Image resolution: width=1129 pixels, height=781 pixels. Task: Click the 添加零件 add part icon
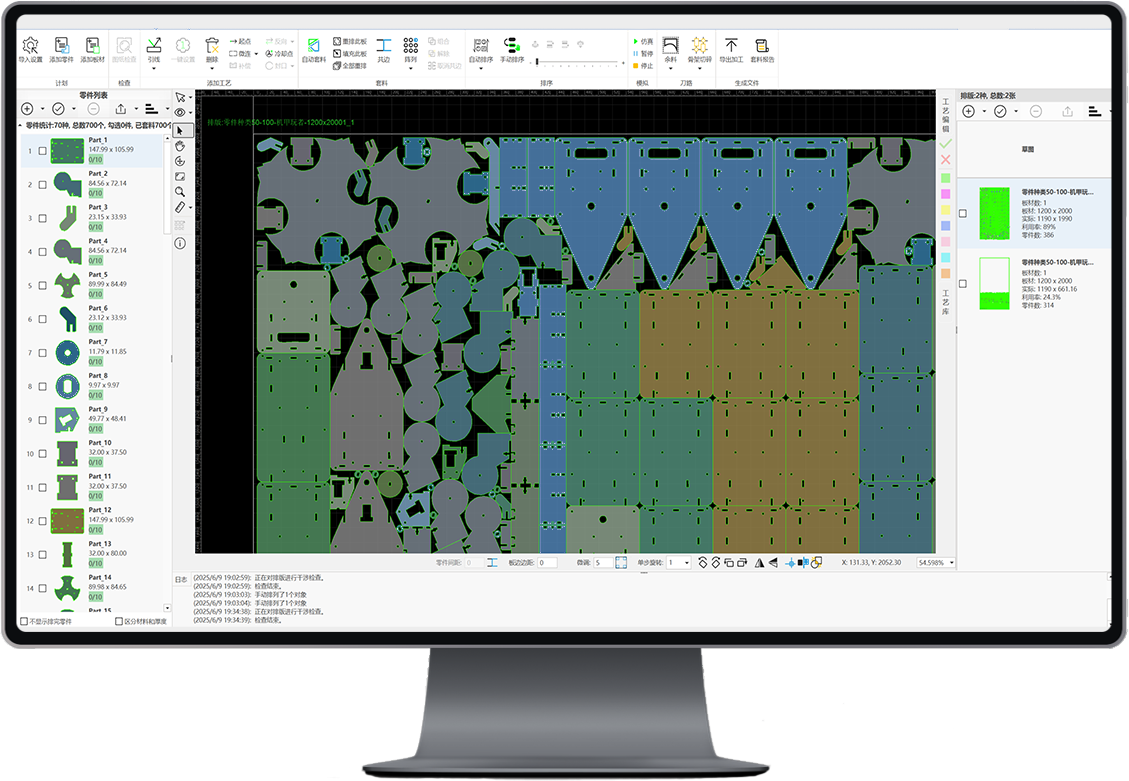[62, 47]
